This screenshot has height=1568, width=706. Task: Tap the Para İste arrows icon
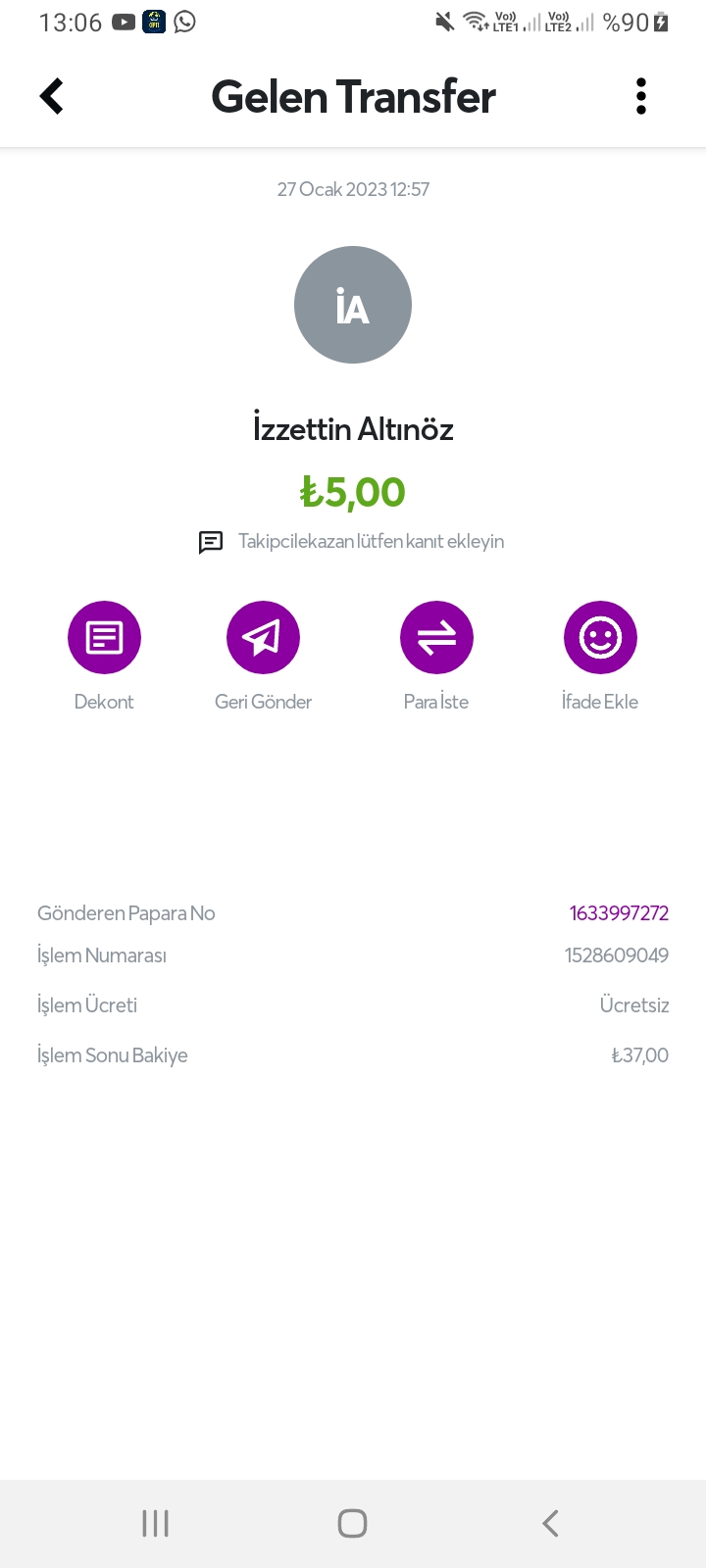tap(436, 638)
